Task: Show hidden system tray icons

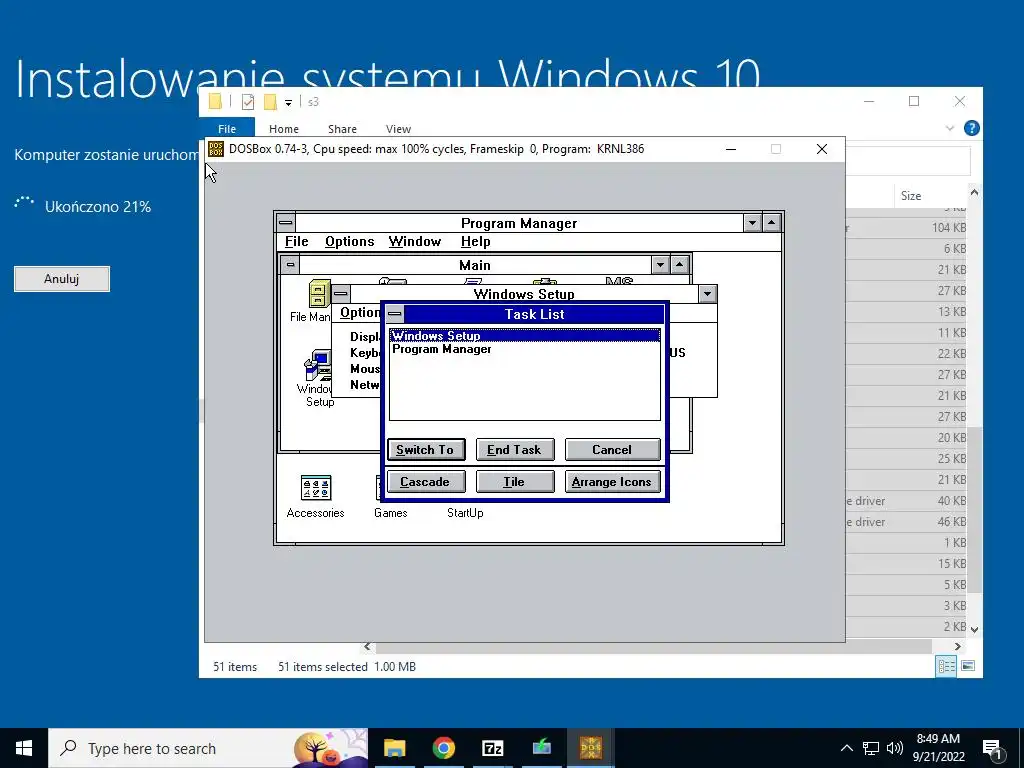Action: point(846,748)
